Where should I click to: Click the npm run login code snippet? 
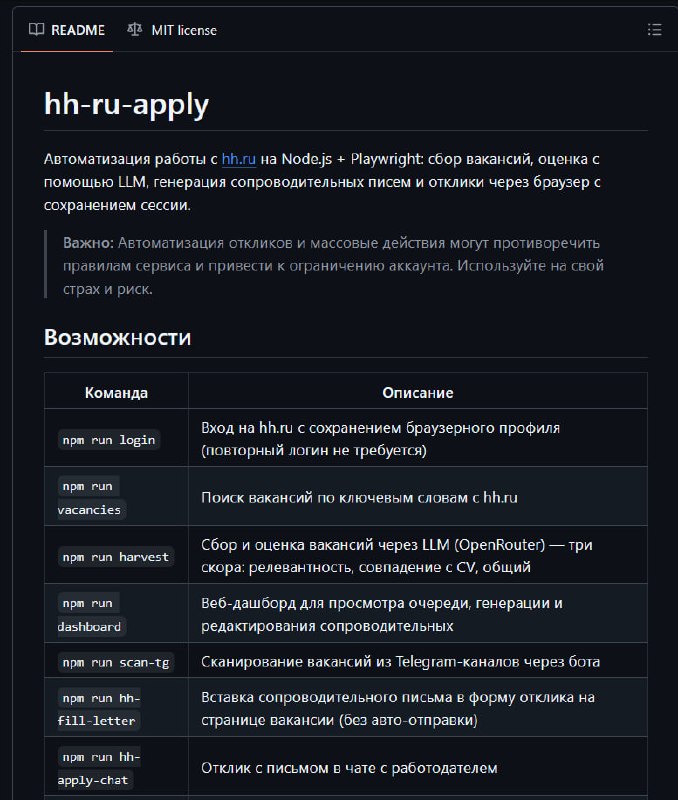pos(109,440)
